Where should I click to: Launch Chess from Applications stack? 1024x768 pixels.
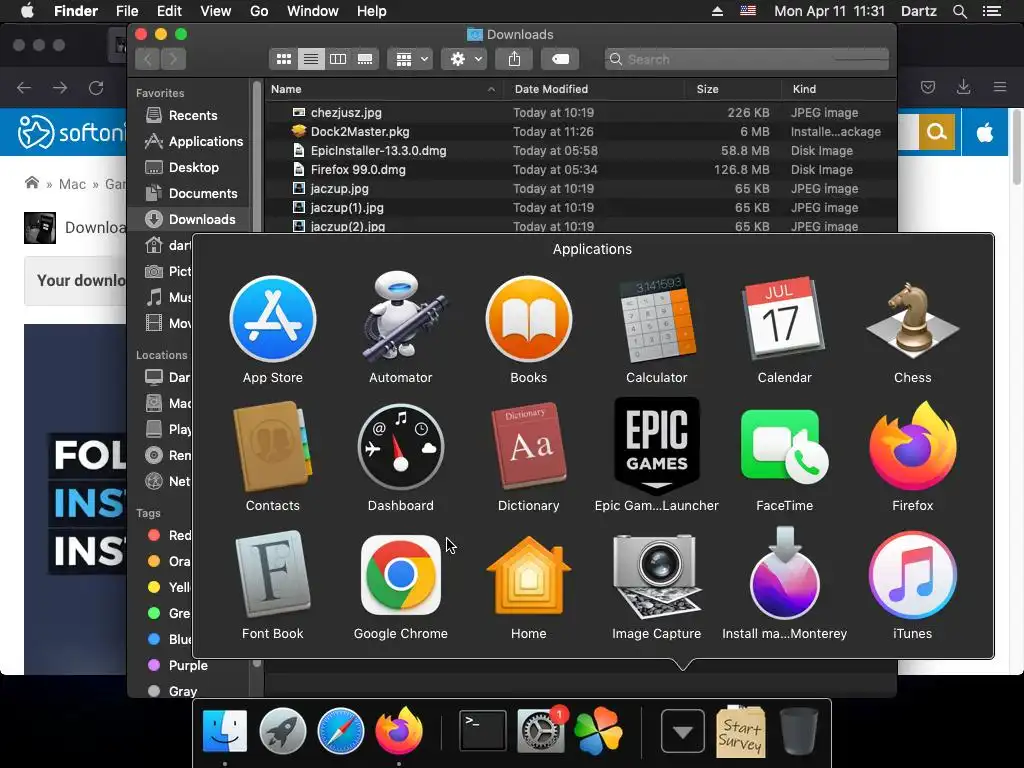point(912,320)
